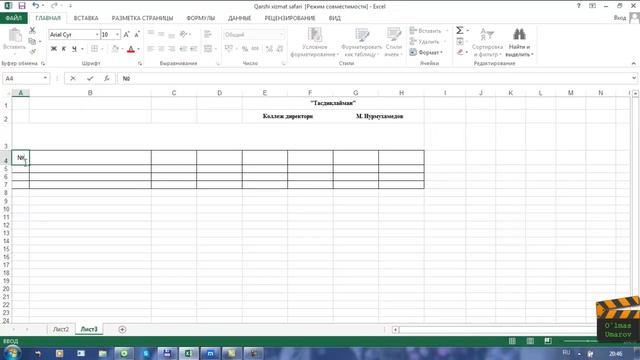This screenshot has height=360, width=640.
Task: Open Format as Table (Форматировать как таблицу)
Action: tap(362, 42)
